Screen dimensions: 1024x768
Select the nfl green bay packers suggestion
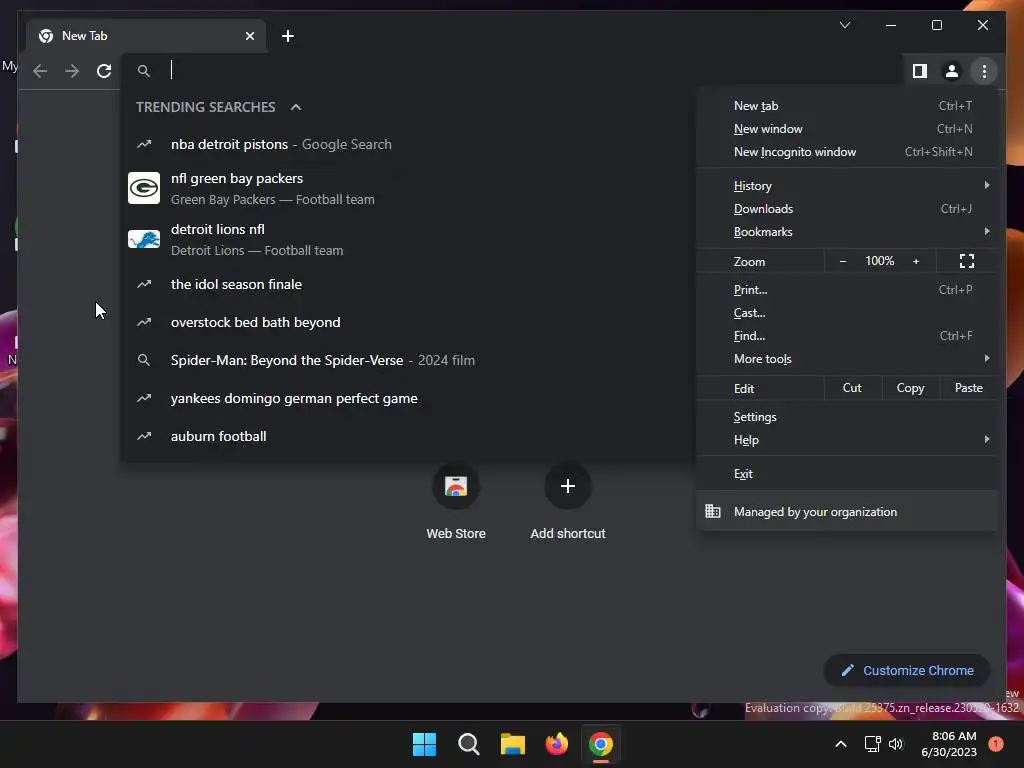[408, 188]
